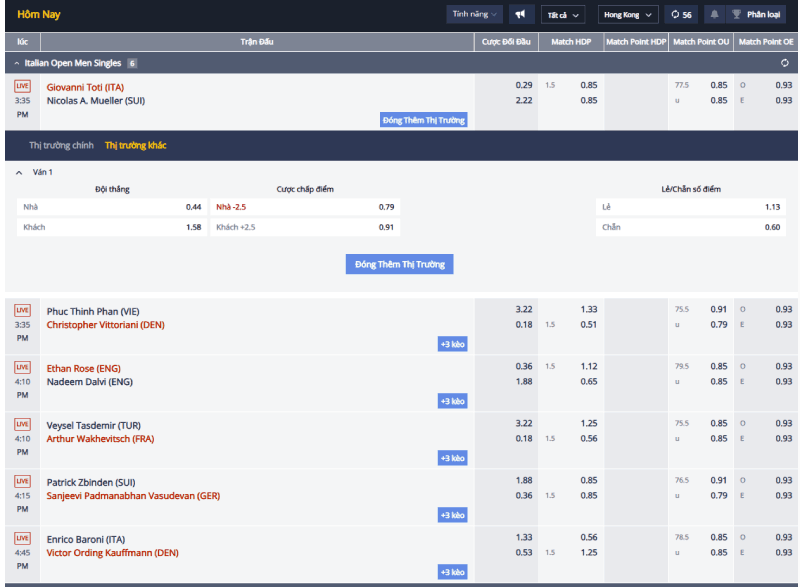Select Chẵn odds 0.60
800x587 pixels.
click(691, 227)
